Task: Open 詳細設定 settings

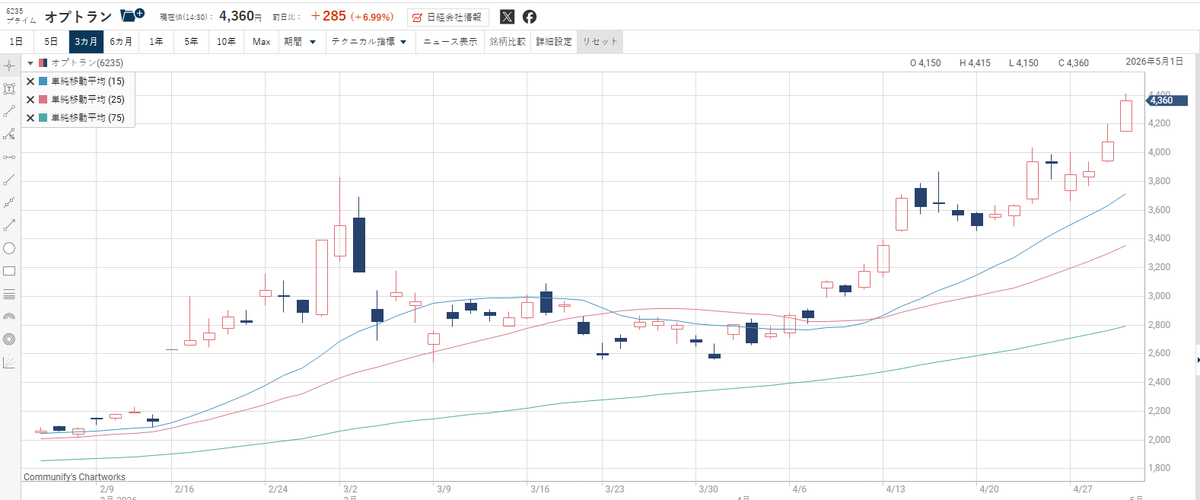Action: (x=554, y=42)
